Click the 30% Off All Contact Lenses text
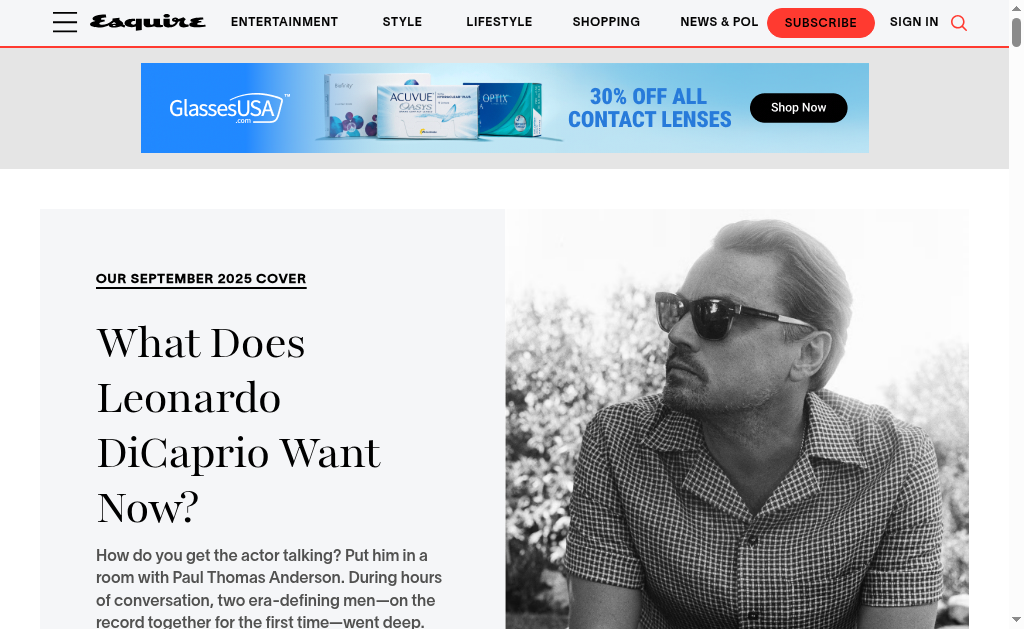 click(649, 108)
